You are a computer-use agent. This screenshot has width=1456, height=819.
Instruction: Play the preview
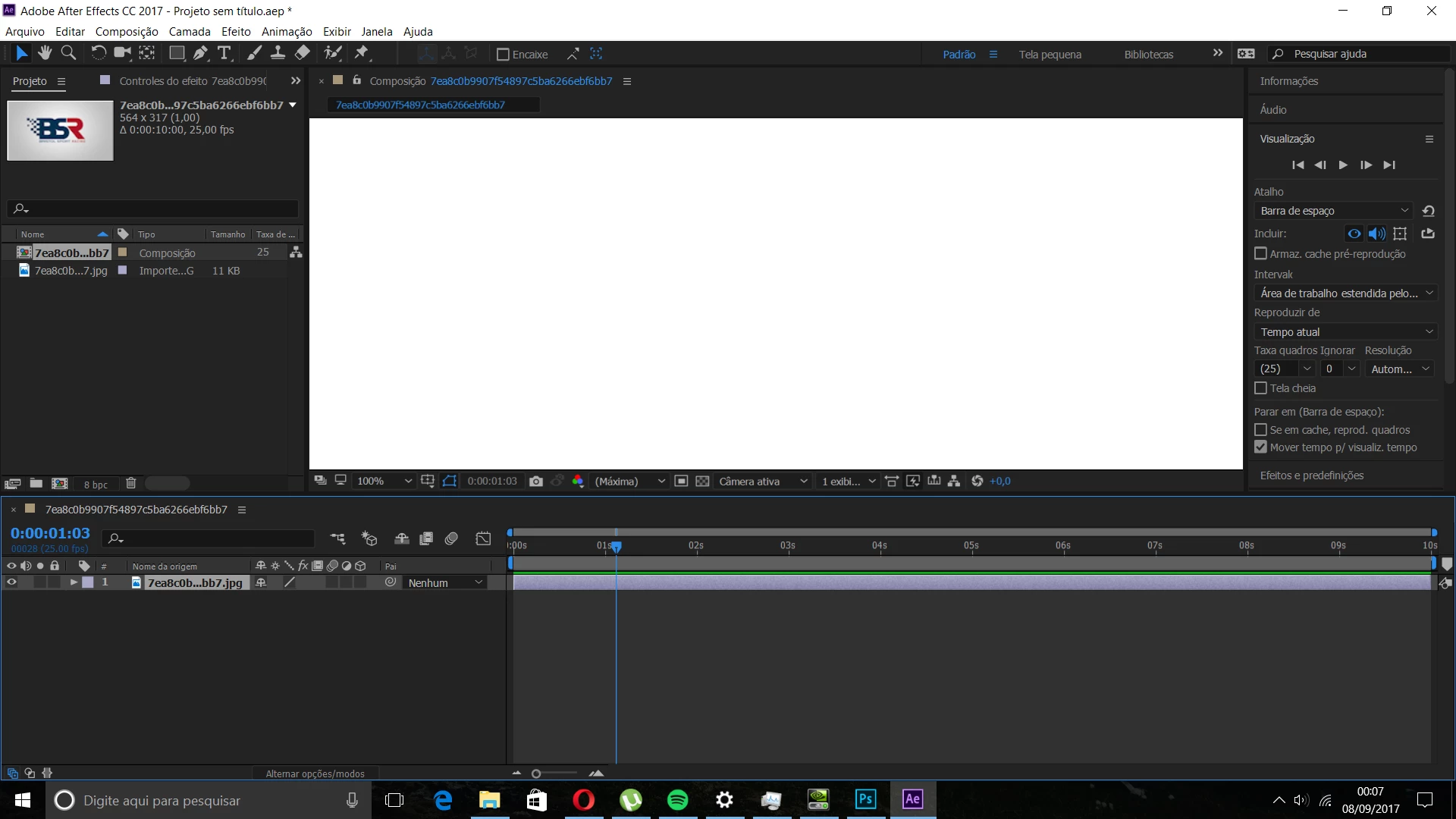1343,165
